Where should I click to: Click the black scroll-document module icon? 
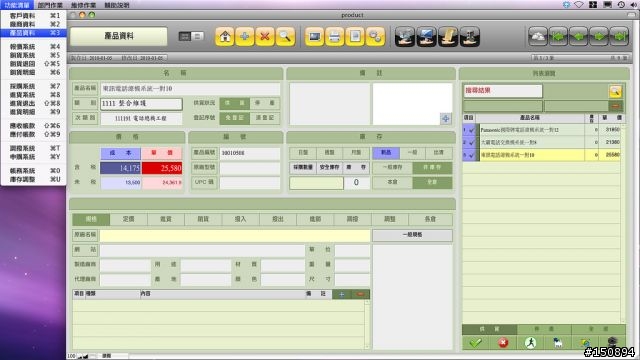click(448, 37)
